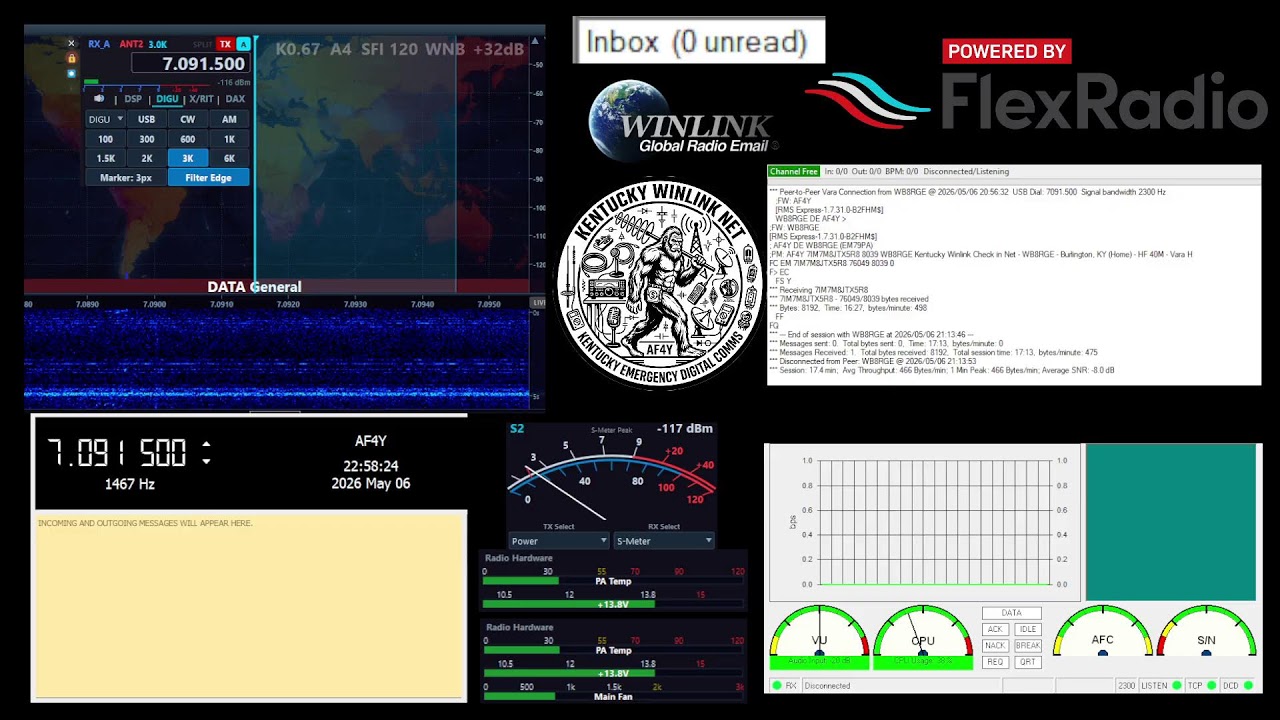Open the DIGU mode tab
1280x720 pixels.
(167, 99)
